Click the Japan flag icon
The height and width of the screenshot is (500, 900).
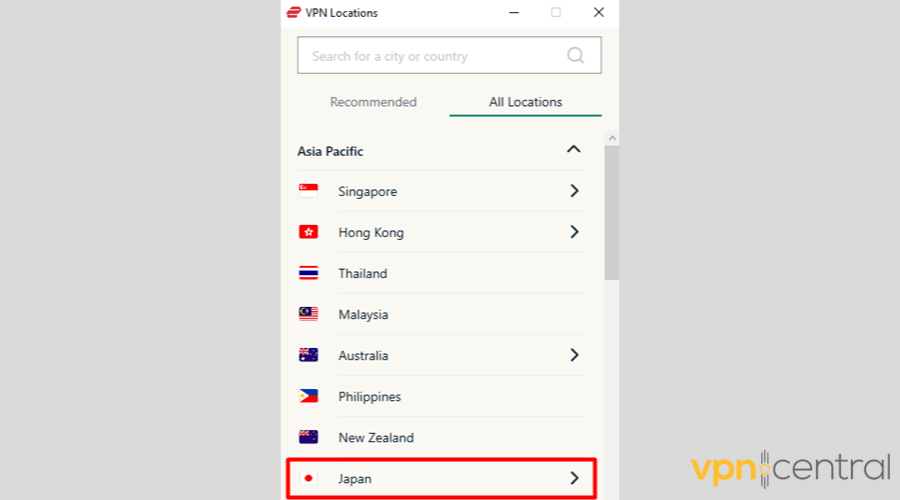(x=308, y=479)
